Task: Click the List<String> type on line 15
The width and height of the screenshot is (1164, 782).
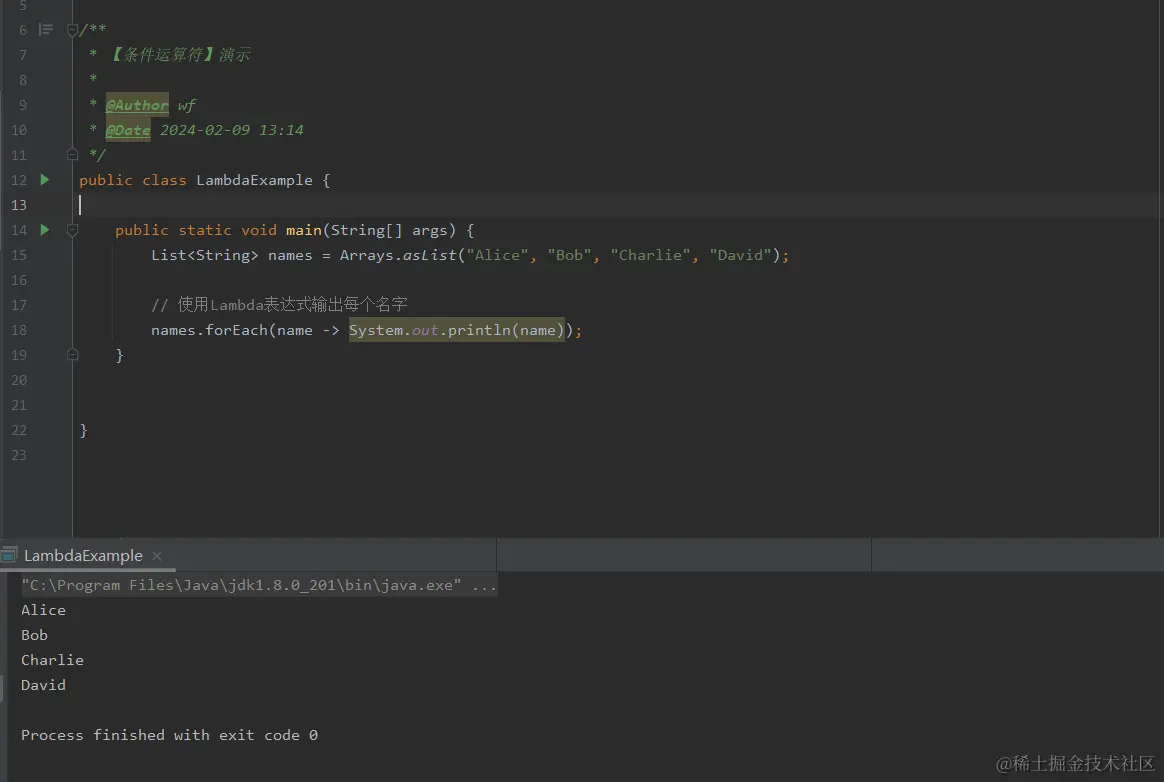Action: pyautogui.click(x=205, y=255)
